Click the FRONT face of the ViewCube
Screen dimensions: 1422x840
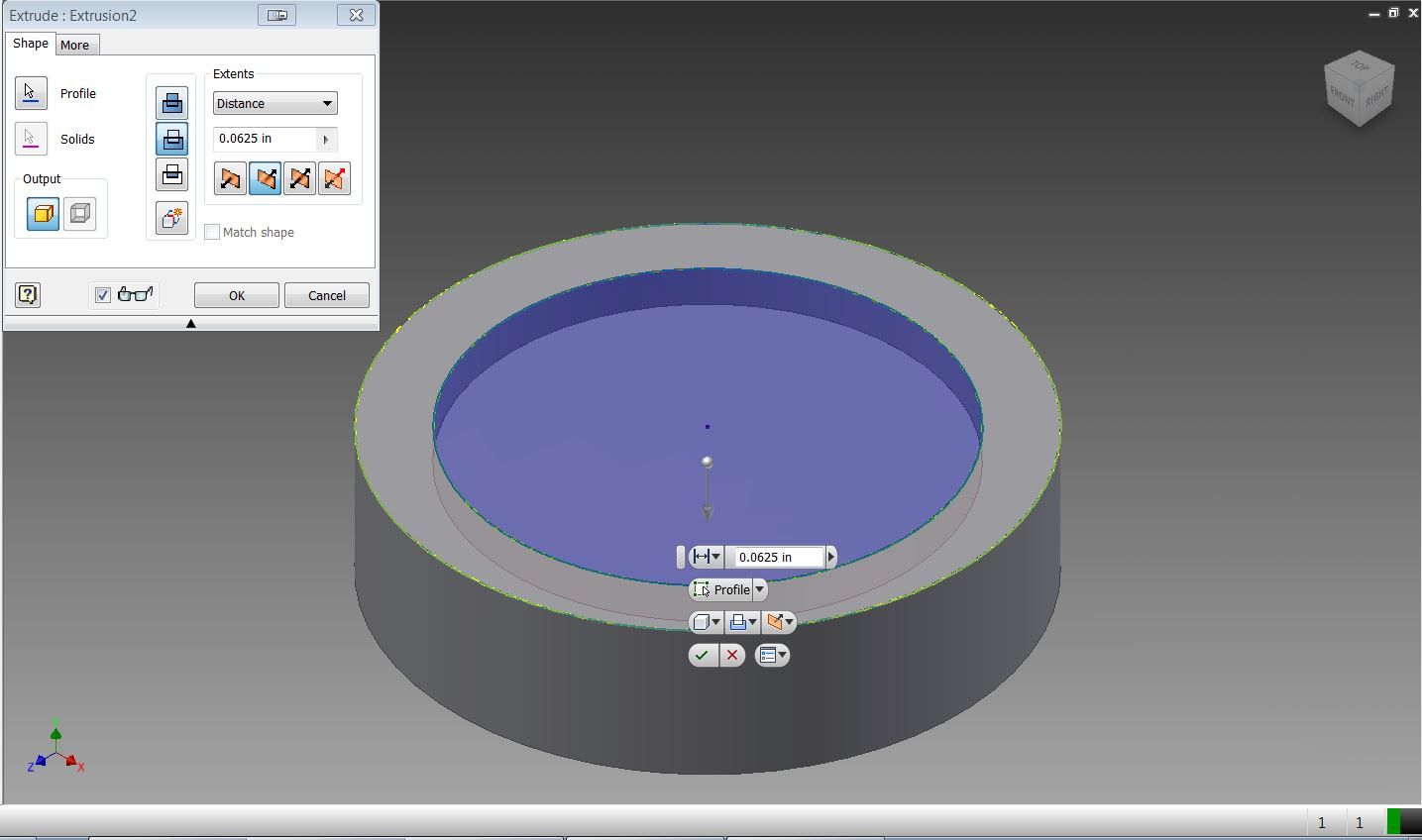point(1346,96)
